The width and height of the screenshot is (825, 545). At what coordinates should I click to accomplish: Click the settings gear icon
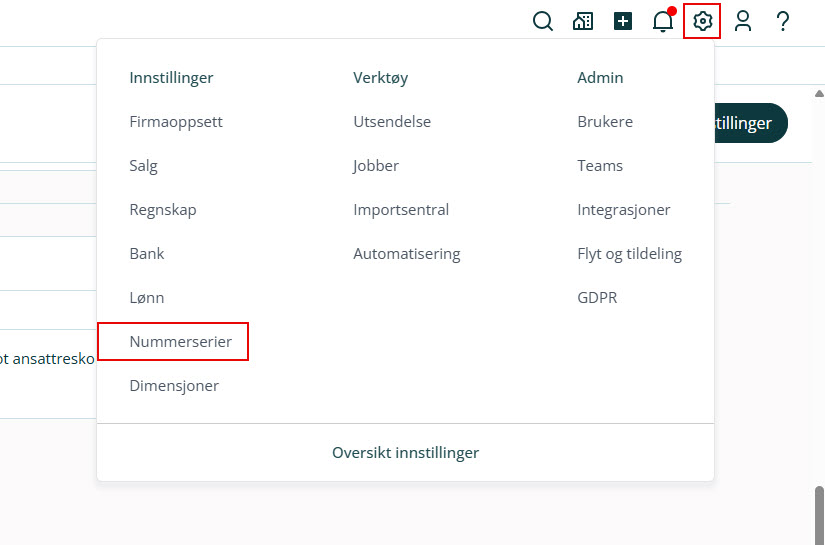[x=703, y=21]
